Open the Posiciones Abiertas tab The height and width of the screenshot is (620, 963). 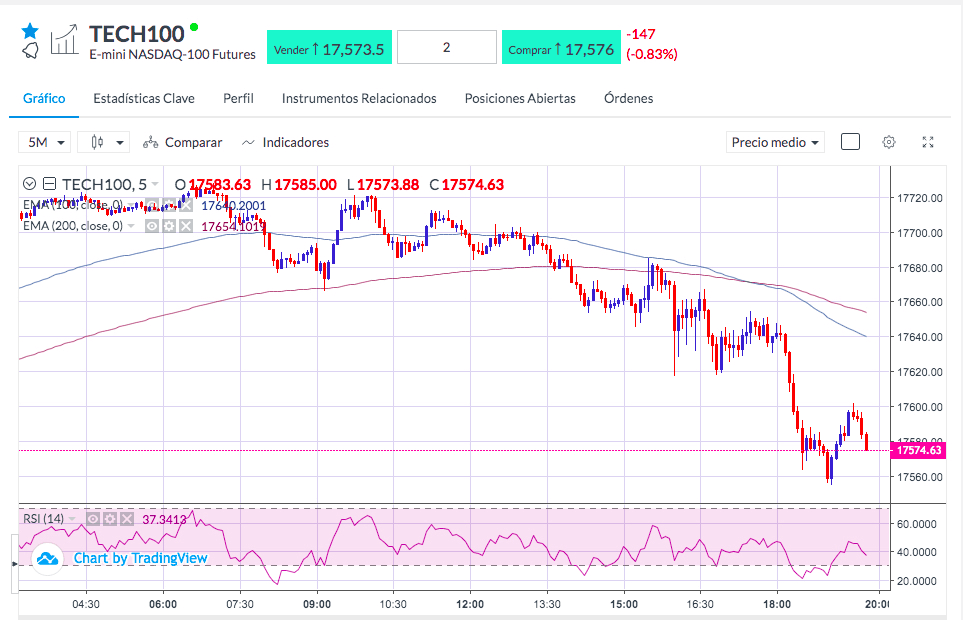(x=520, y=98)
